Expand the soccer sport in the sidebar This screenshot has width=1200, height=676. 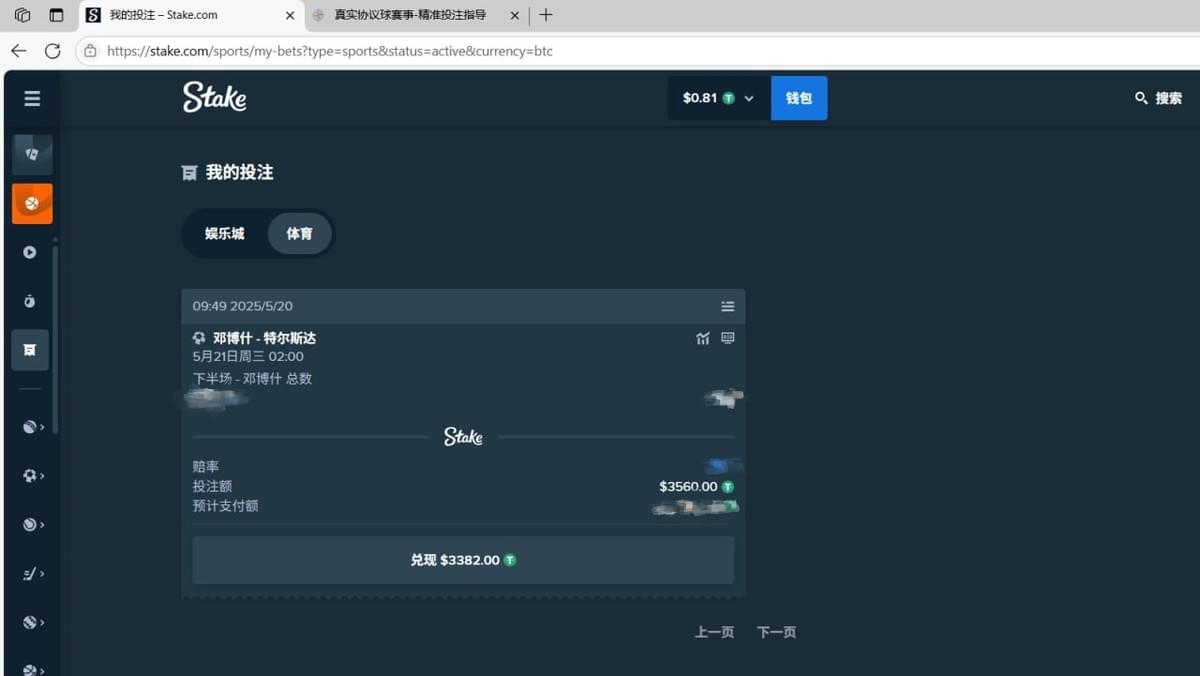click(33, 476)
